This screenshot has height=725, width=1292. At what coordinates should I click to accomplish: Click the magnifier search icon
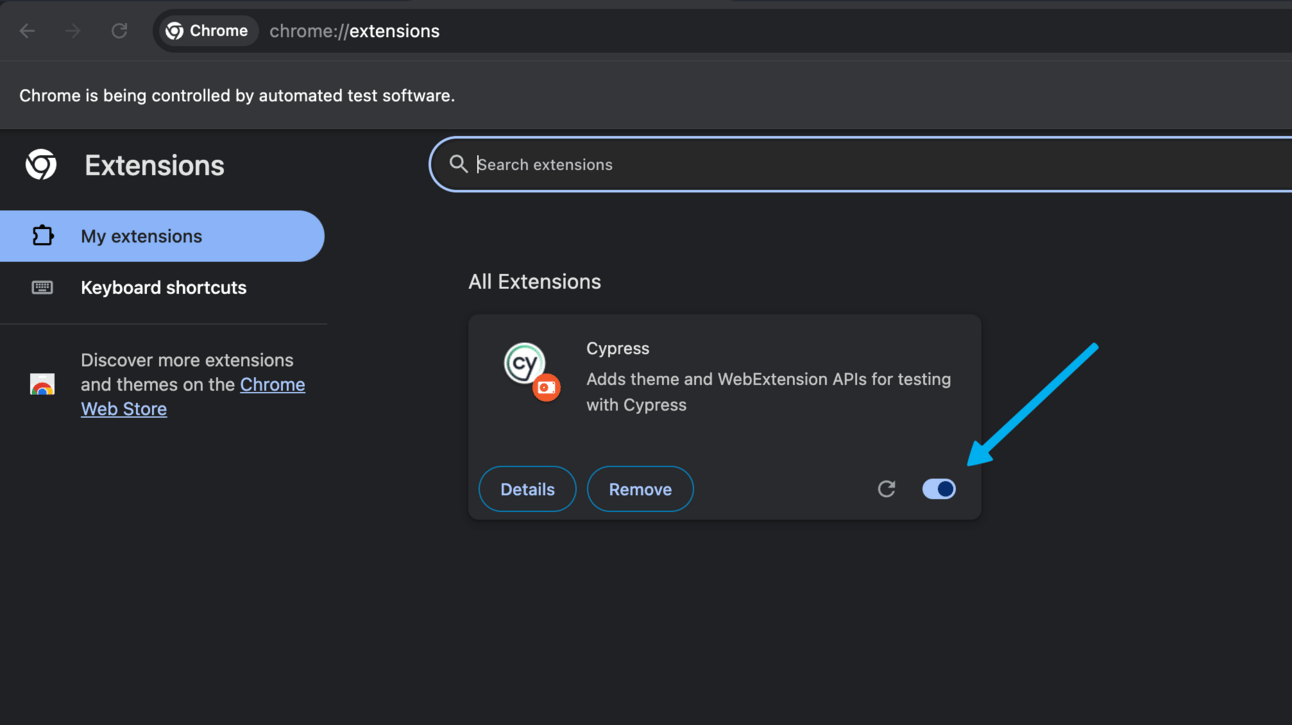pos(458,164)
